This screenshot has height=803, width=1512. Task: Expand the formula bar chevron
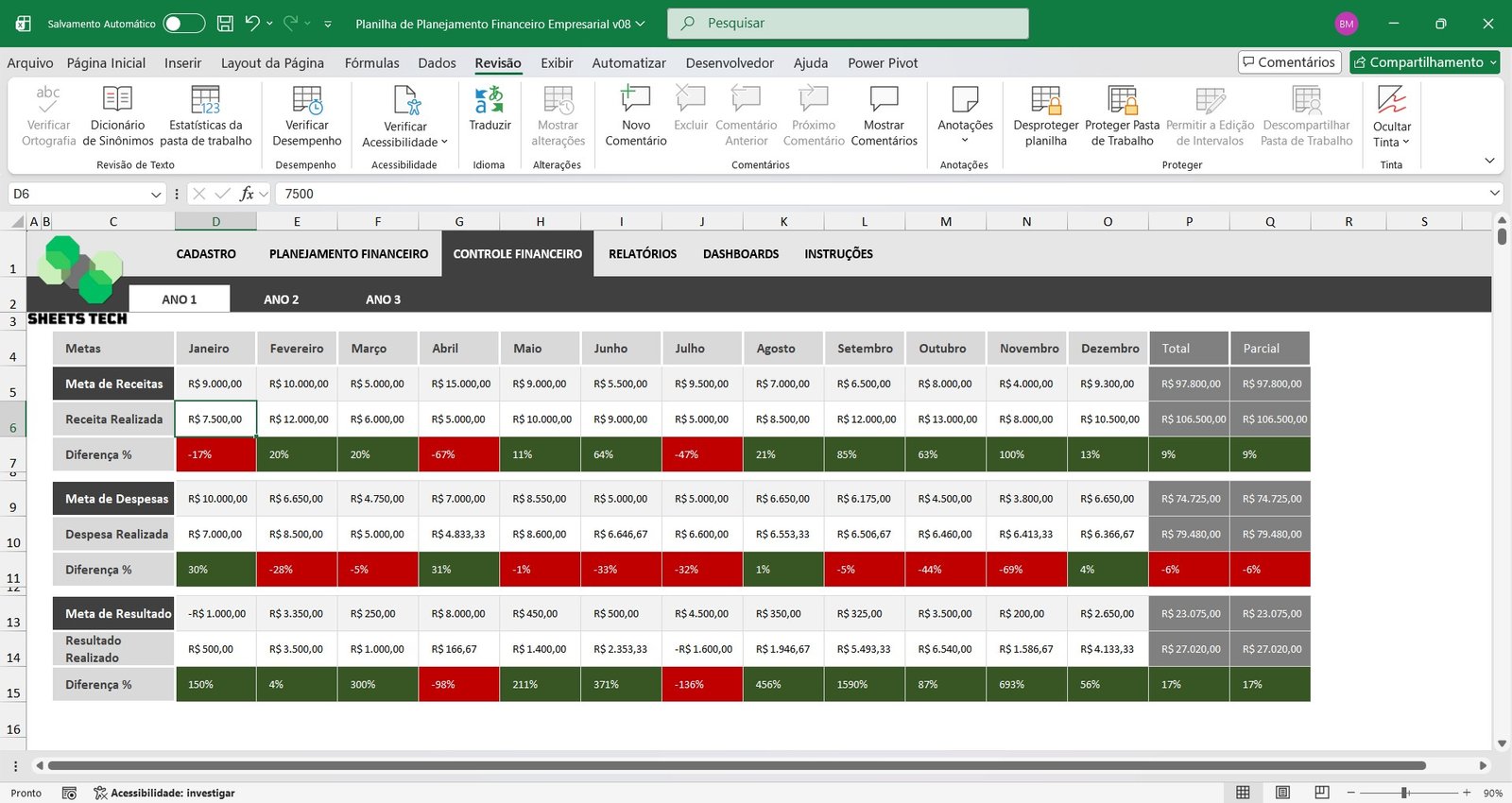[1494, 194]
